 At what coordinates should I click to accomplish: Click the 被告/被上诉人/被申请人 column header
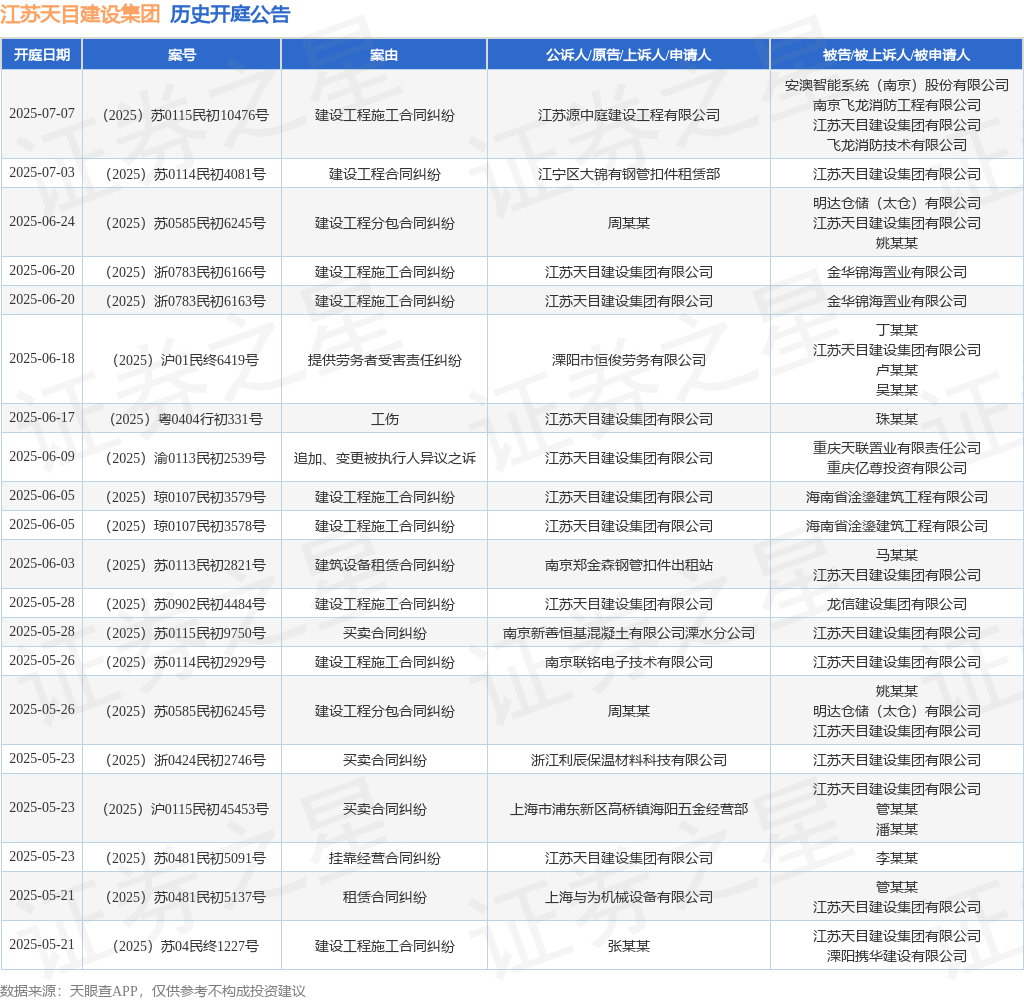click(896, 55)
